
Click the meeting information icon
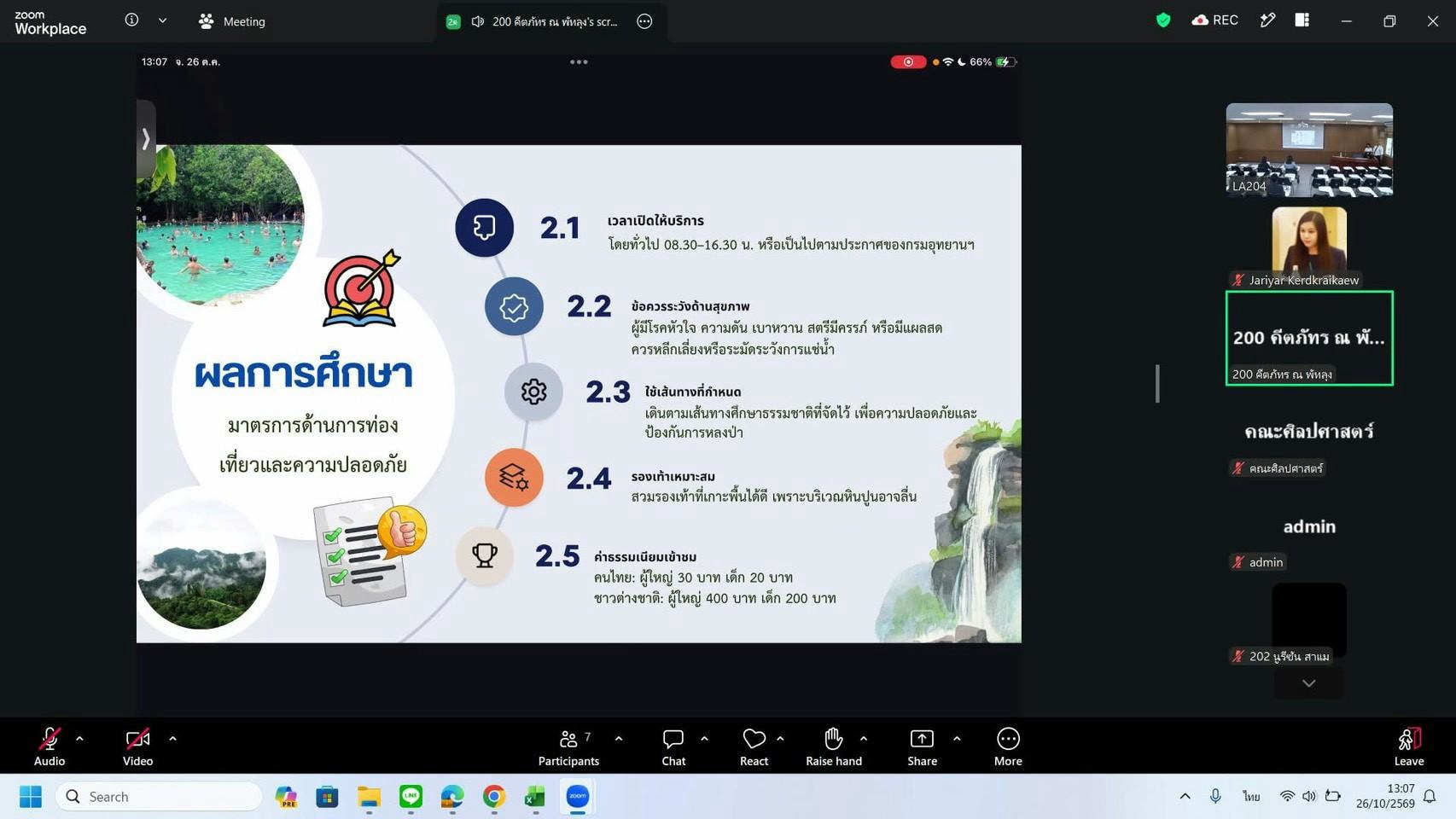click(131, 20)
